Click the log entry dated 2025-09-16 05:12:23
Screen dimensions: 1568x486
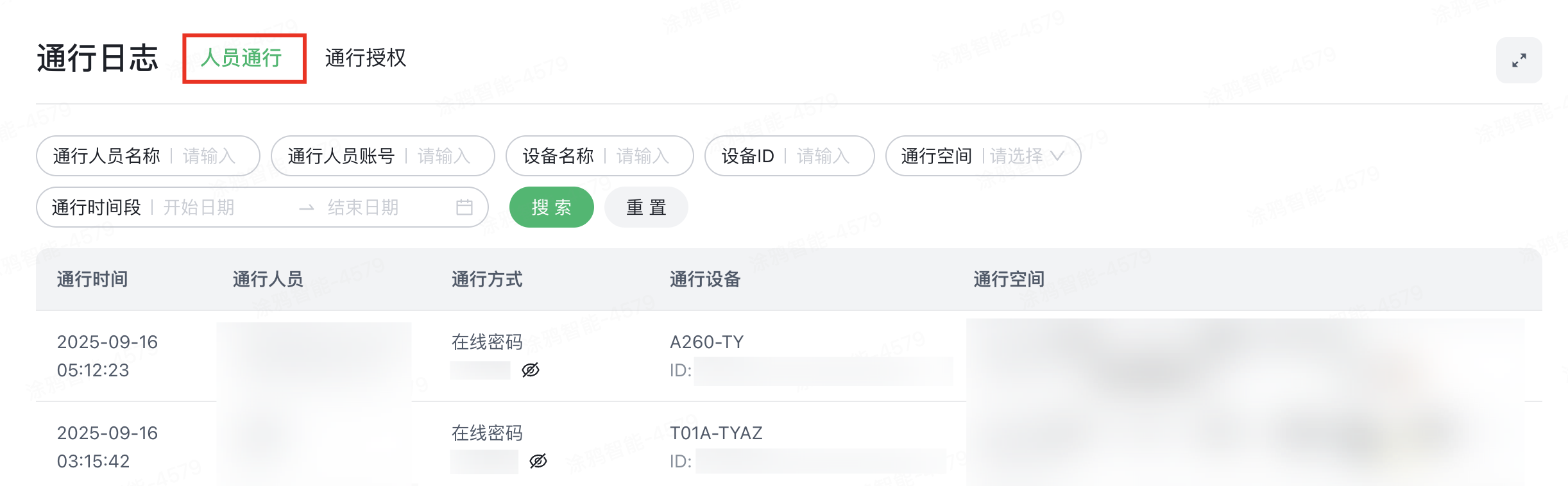point(107,356)
